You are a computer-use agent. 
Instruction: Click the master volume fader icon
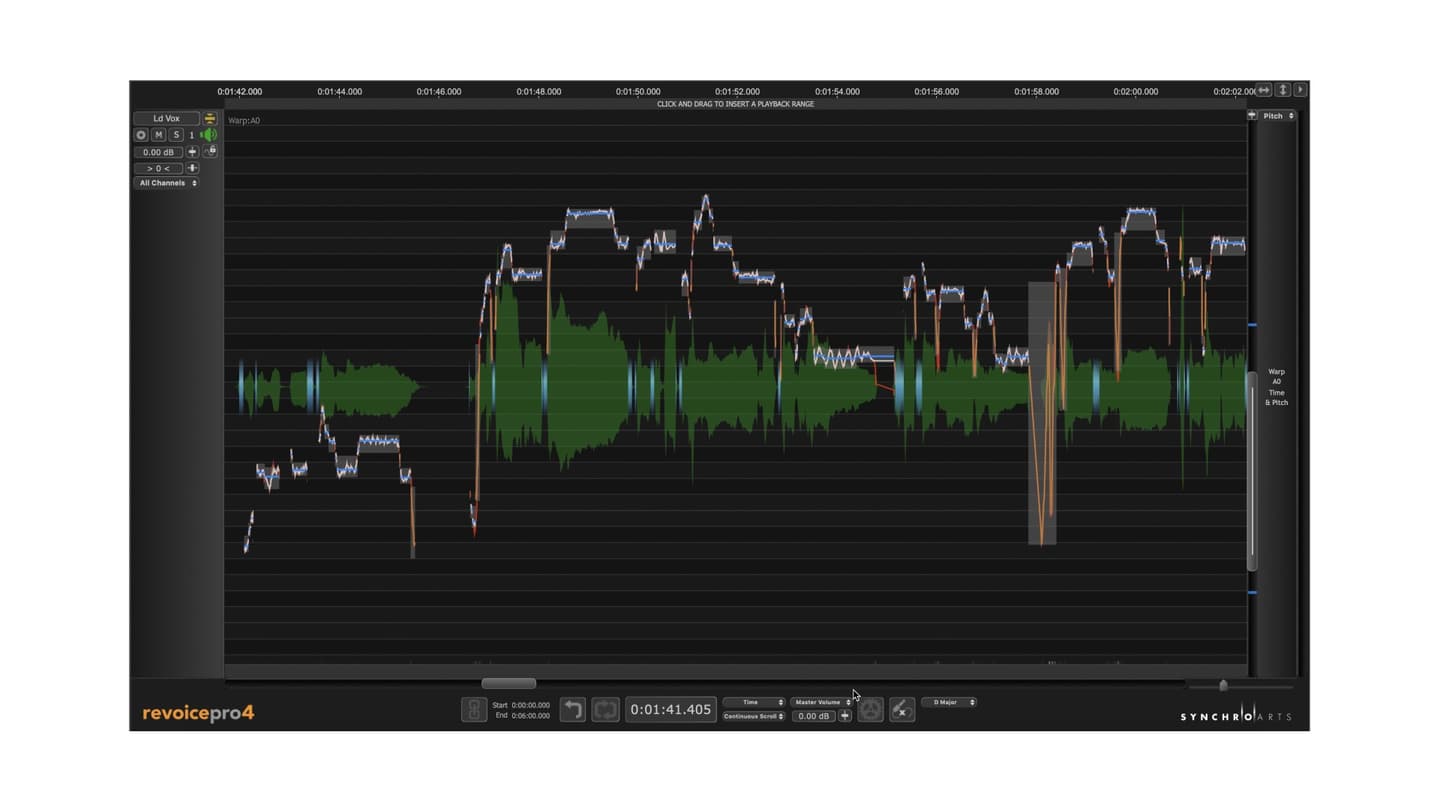coord(845,716)
